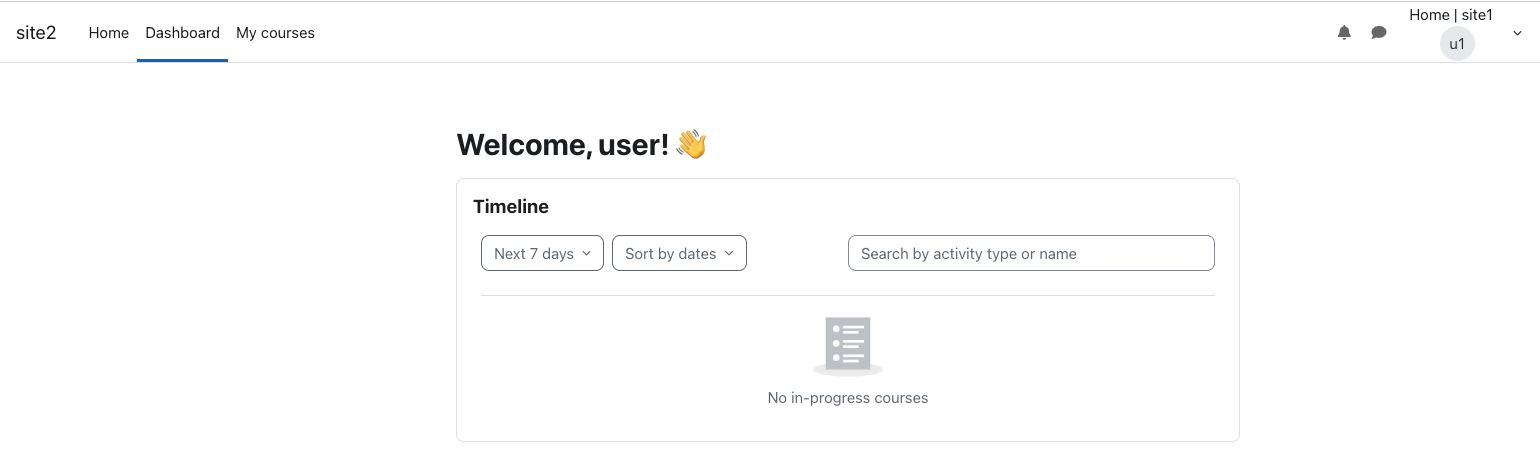This screenshot has height=451, width=1540.
Task: Open My courses from the navigation
Action: click(x=275, y=33)
